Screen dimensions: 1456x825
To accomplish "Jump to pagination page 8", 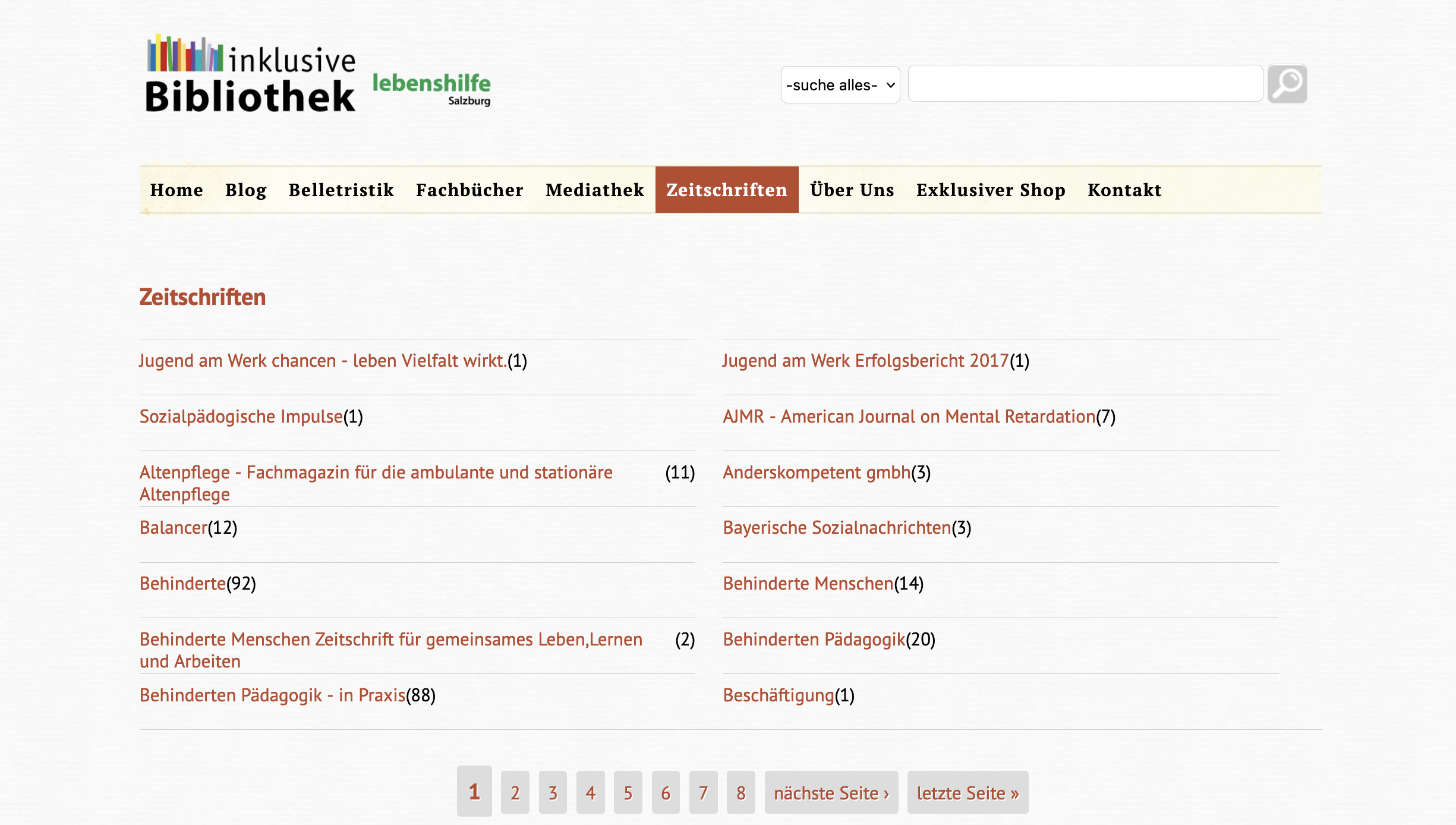I will click(x=740, y=793).
